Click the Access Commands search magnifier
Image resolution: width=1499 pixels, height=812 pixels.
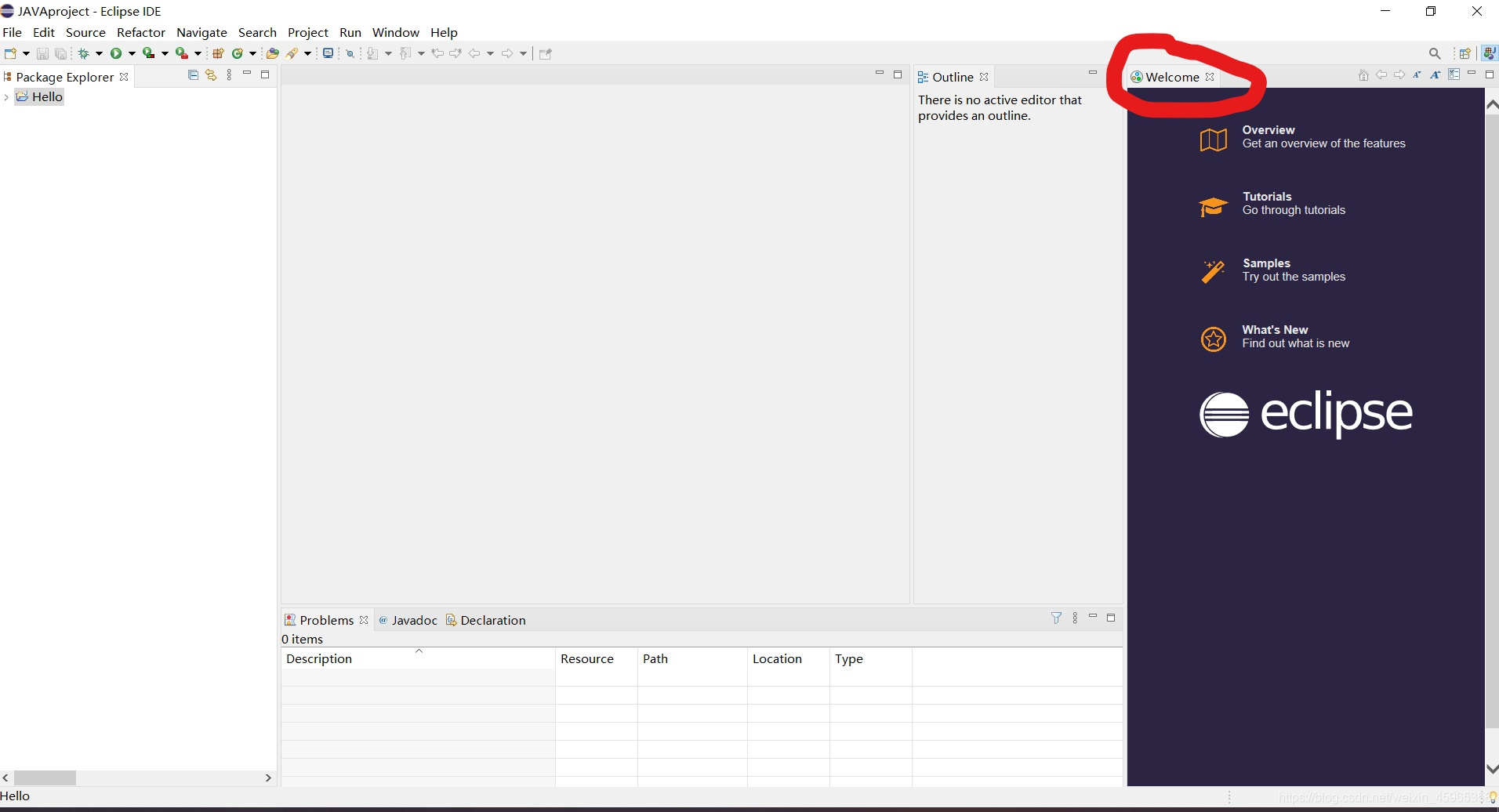click(x=1435, y=53)
